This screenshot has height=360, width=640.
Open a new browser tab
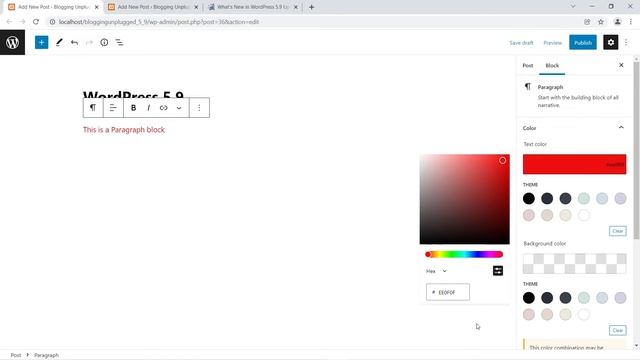[311, 7]
